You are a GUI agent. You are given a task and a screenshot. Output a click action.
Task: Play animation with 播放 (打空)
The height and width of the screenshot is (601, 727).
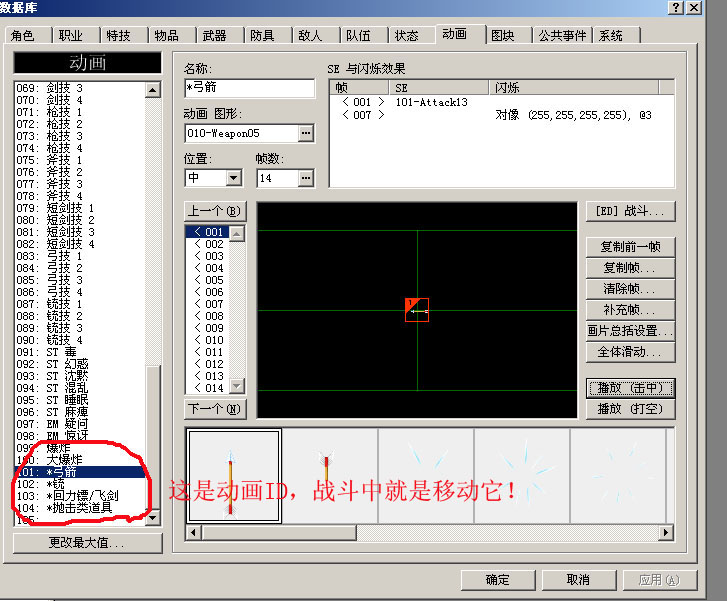coord(630,409)
